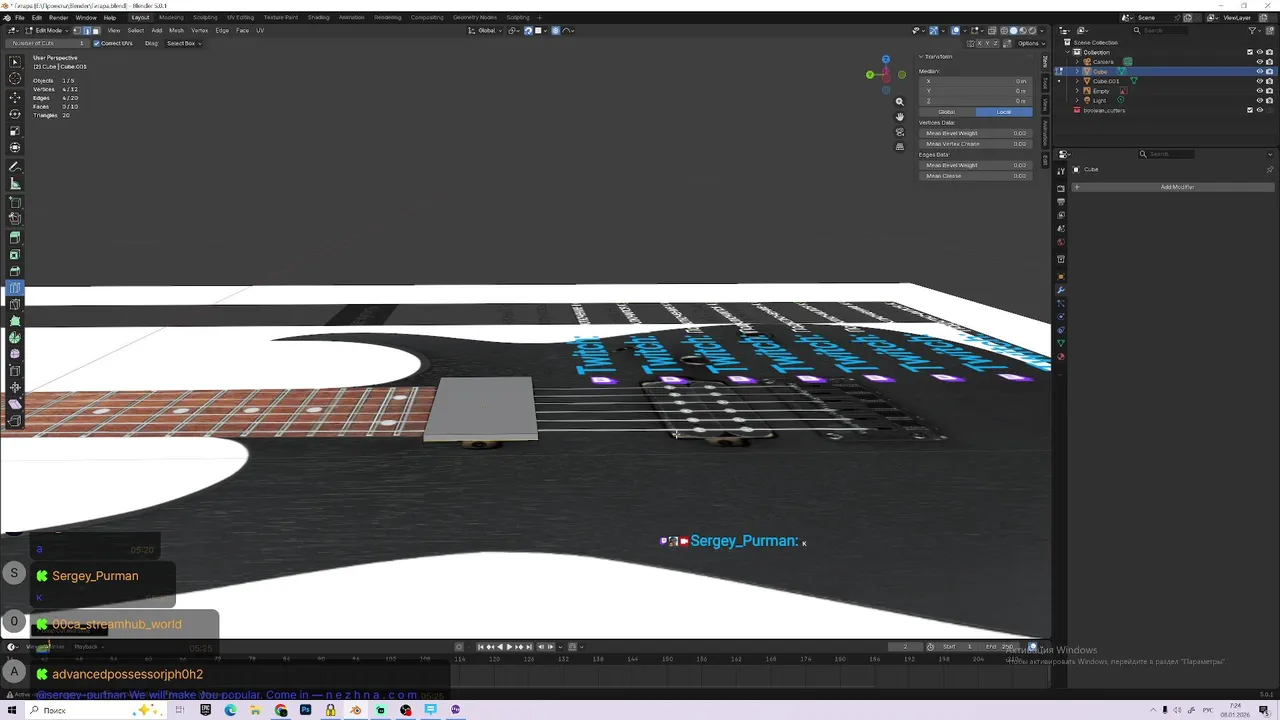Switch to the UV Editing workspace tab

240,17
